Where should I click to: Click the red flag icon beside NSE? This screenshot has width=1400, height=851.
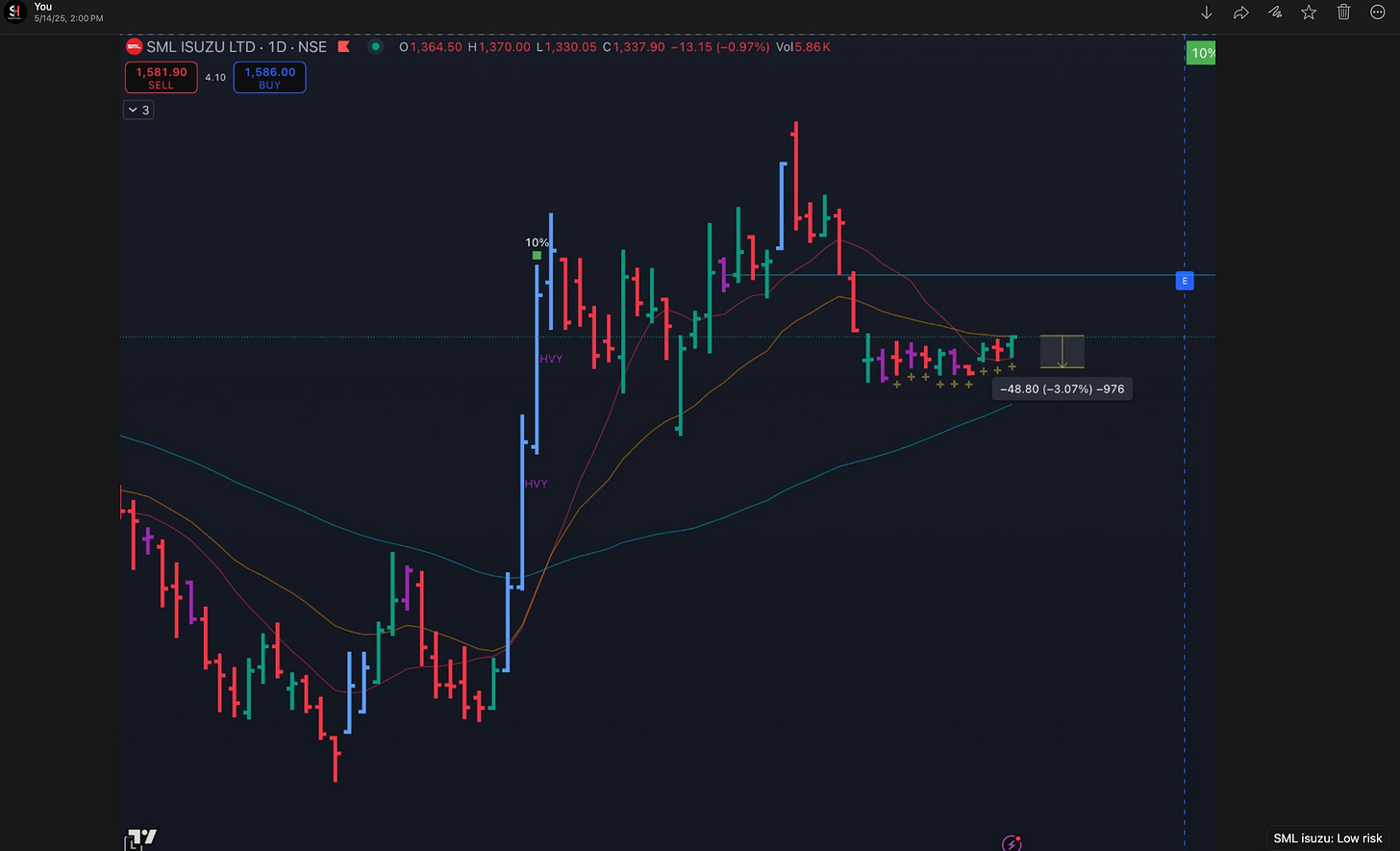[343, 46]
